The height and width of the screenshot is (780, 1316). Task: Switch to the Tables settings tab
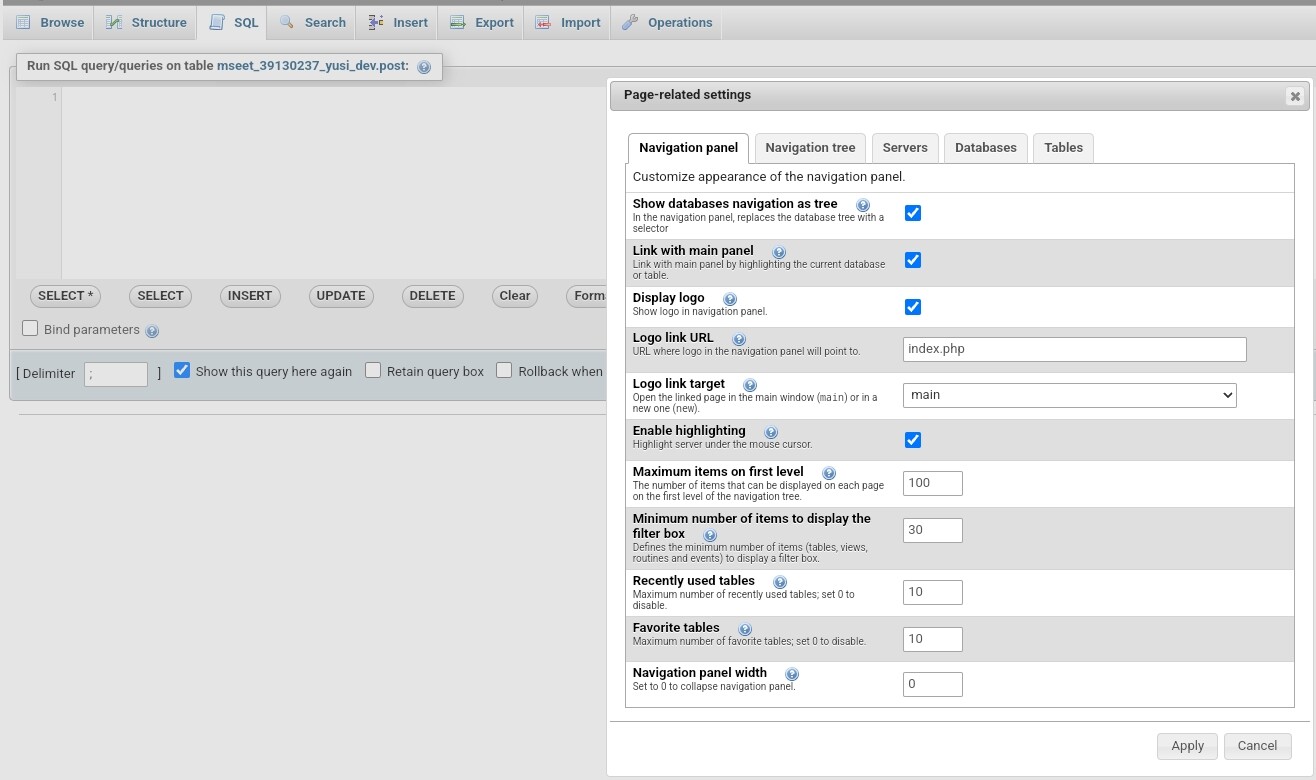click(1063, 148)
